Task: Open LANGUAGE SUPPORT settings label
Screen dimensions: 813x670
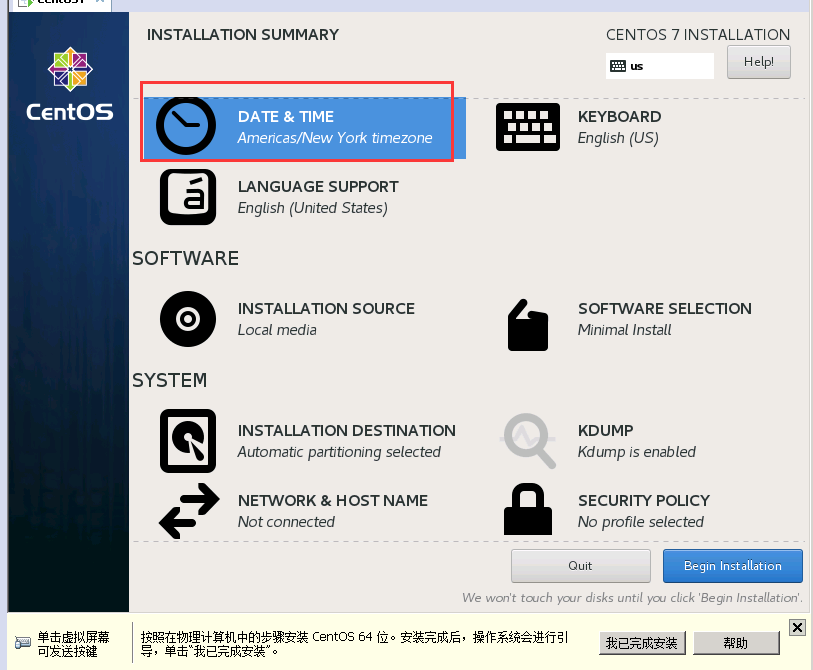Action: [x=318, y=187]
